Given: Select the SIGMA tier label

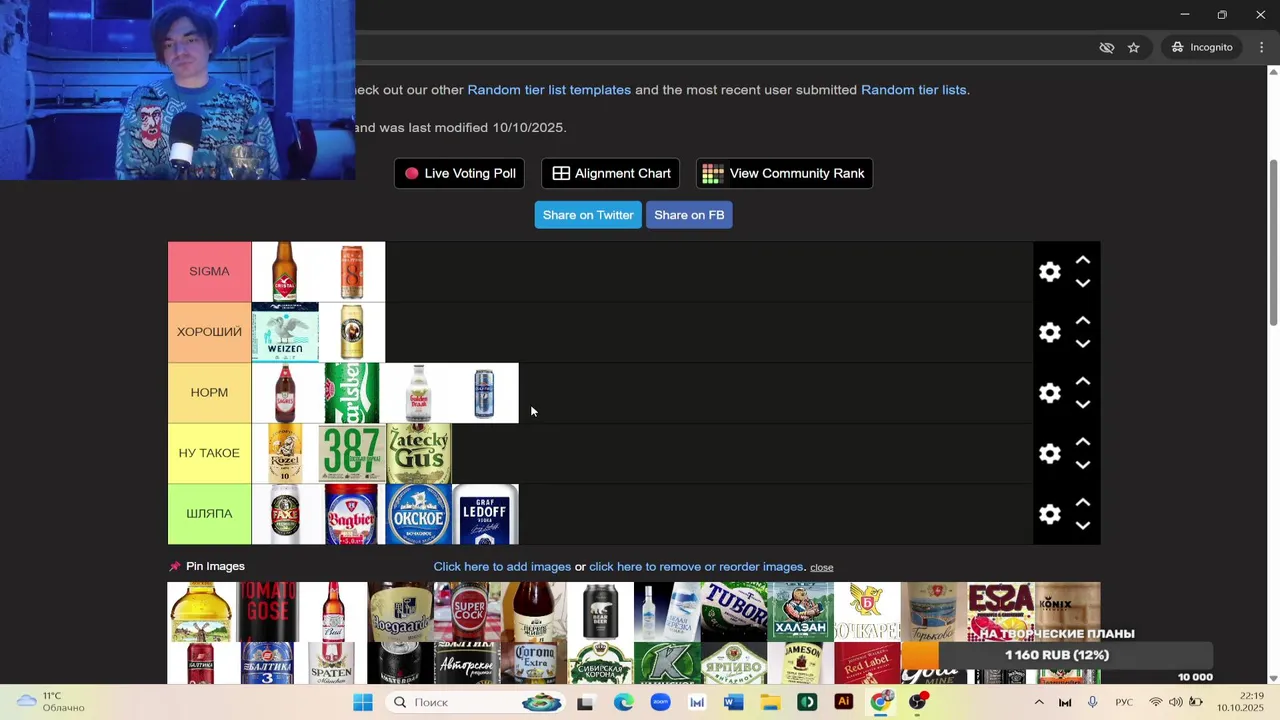Looking at the screenshot, I should [x=209, y=272].
